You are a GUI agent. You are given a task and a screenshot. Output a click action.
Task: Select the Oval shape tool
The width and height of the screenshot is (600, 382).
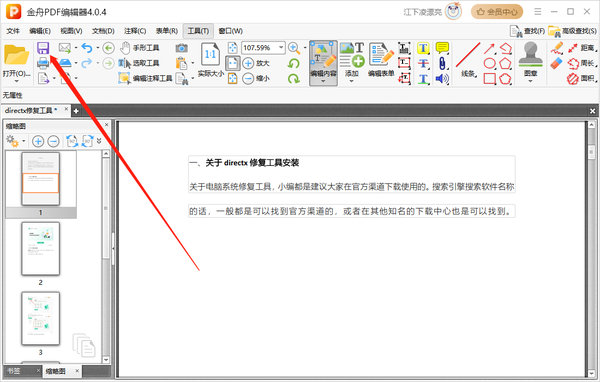point(489,63)
